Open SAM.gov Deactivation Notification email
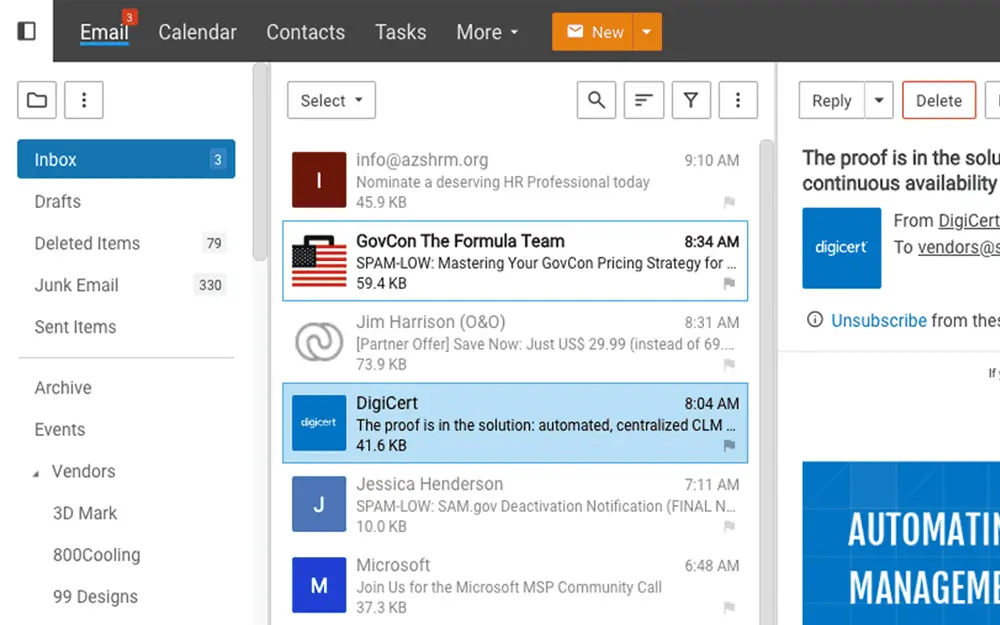 [515, 504]
